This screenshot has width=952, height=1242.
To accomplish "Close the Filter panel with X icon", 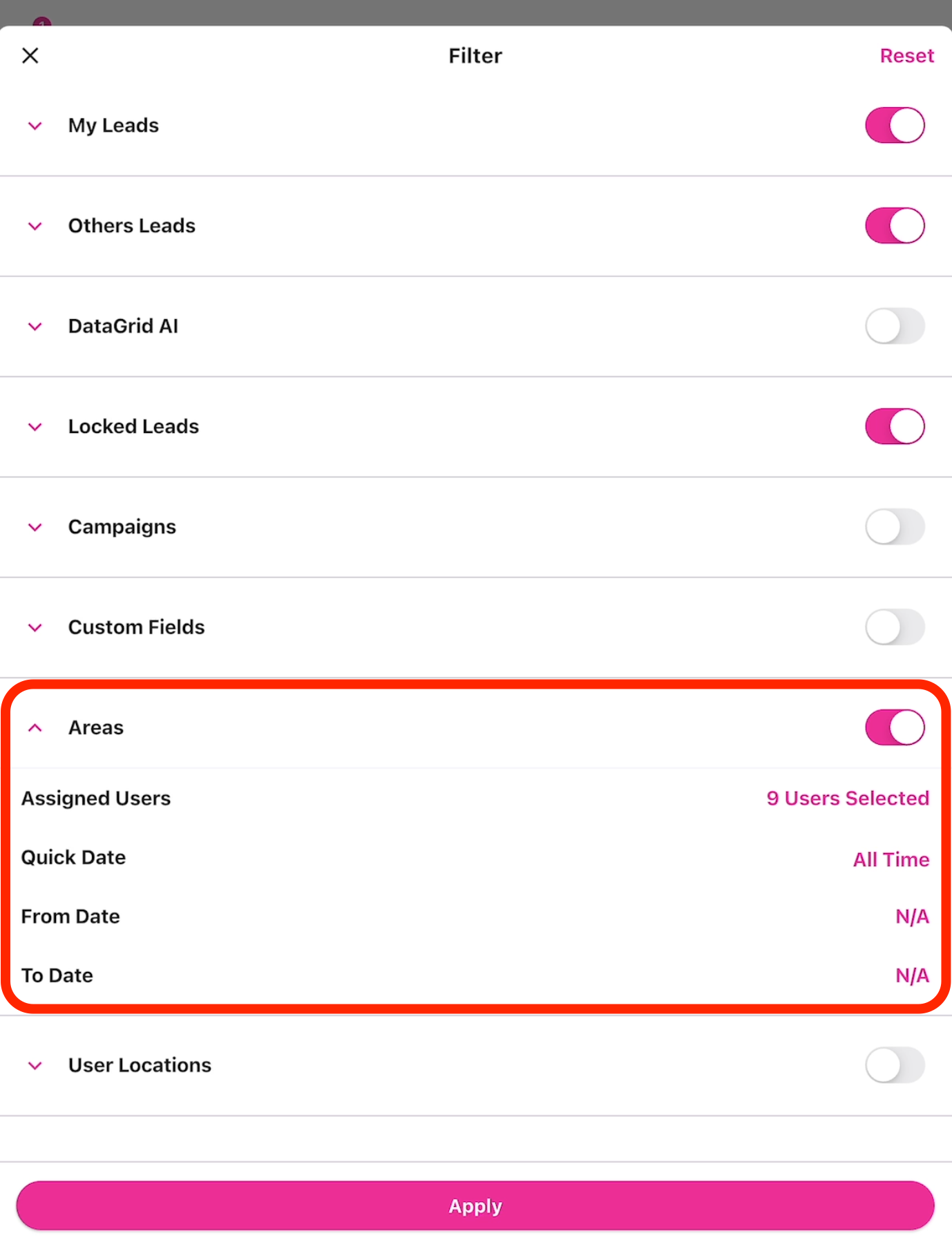I will tap(30, 55).
